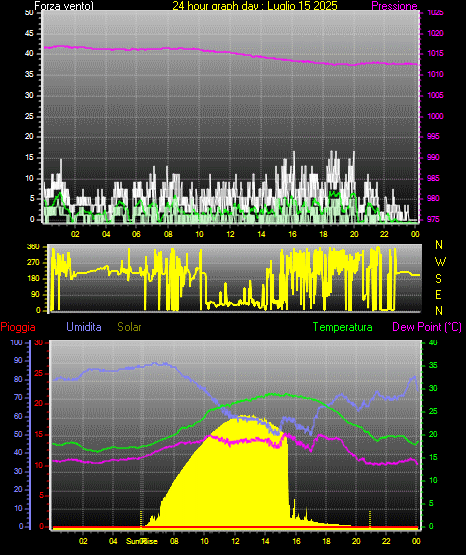
Task: Select the '985' pressure axis value
Action: click(433, 178)
